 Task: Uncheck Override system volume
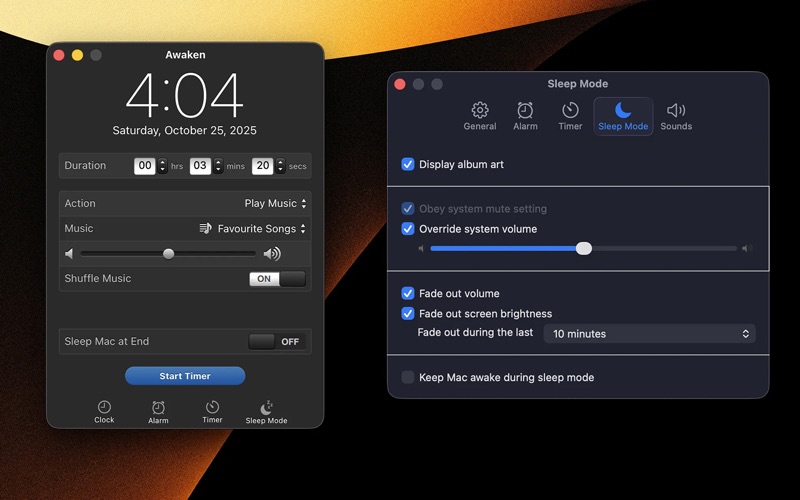pyautogui.click(x=408, y=229)
